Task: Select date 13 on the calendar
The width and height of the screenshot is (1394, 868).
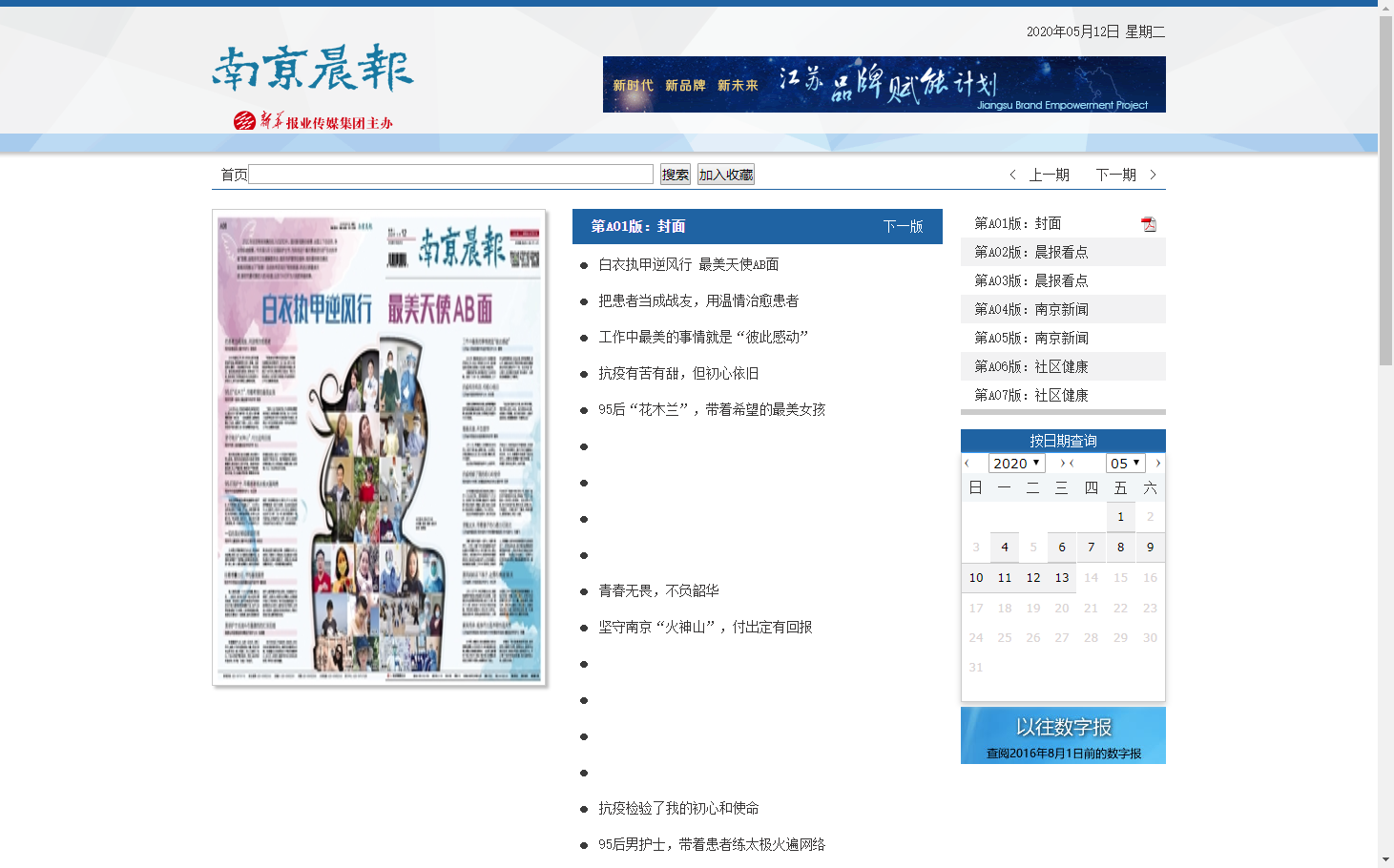Action: coord(1061,577)
